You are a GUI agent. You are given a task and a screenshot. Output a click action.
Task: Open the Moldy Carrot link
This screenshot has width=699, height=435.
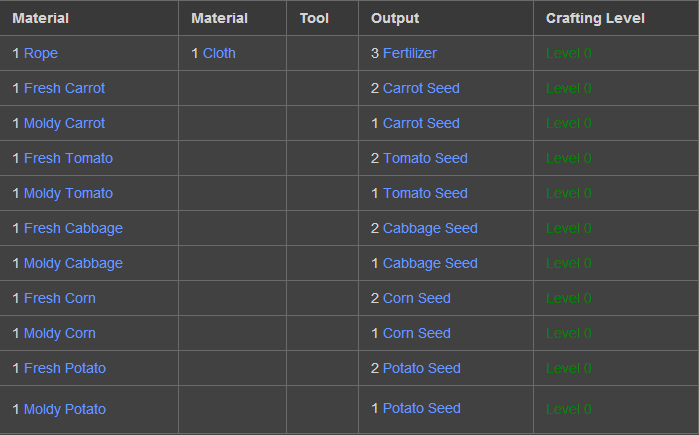coord(64,123)
